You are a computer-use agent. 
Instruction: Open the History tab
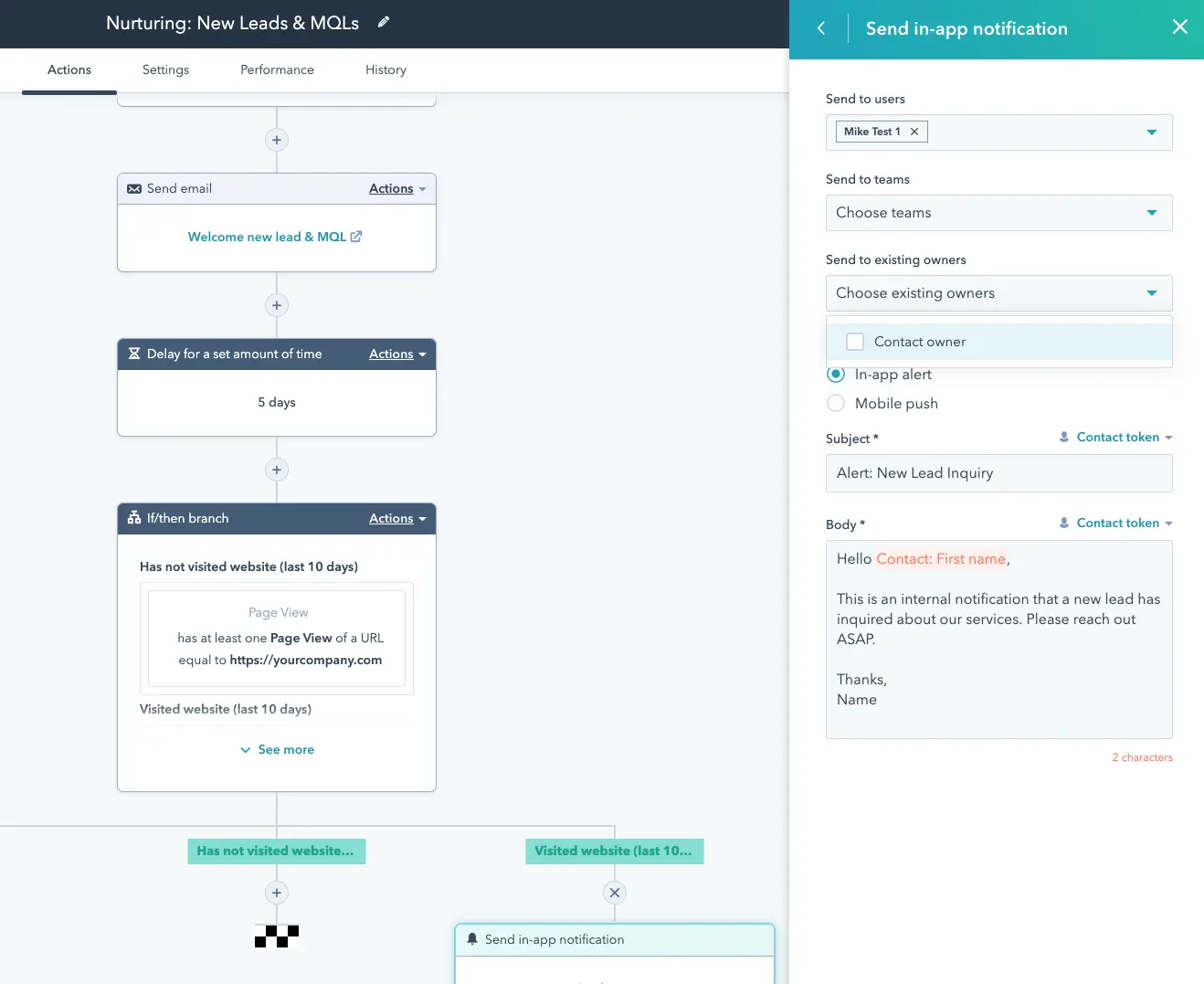385,69
